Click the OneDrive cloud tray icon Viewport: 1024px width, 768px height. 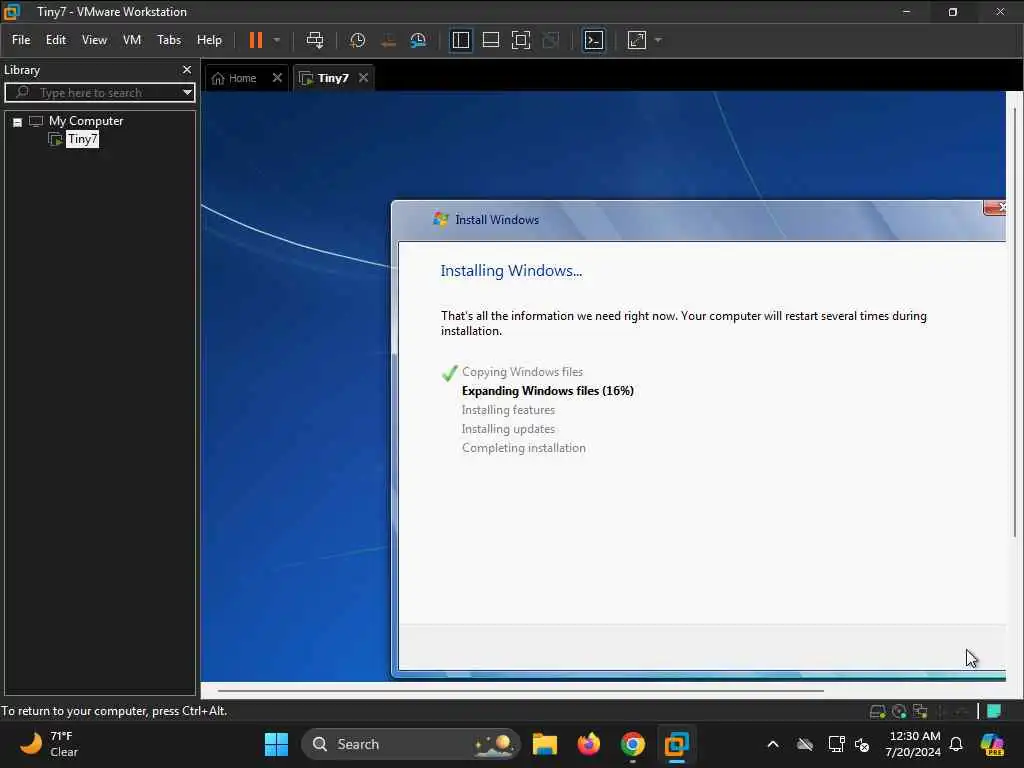[x=805, y=744]
